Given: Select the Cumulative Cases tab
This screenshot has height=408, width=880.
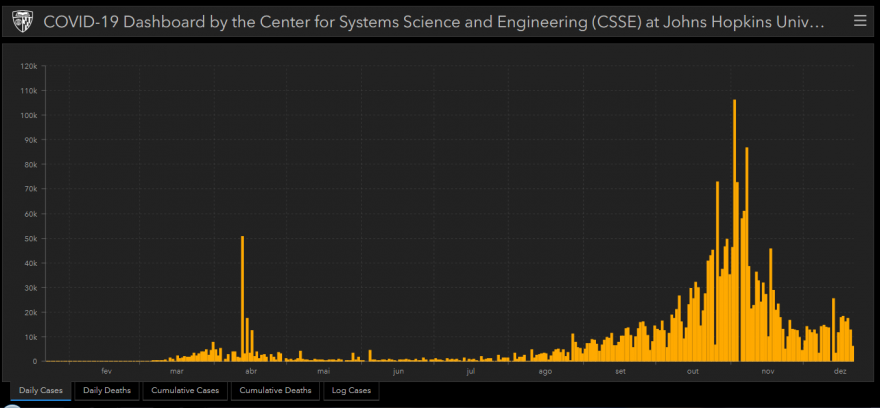Looking at the screenshot, I should (x=185, y=391).
